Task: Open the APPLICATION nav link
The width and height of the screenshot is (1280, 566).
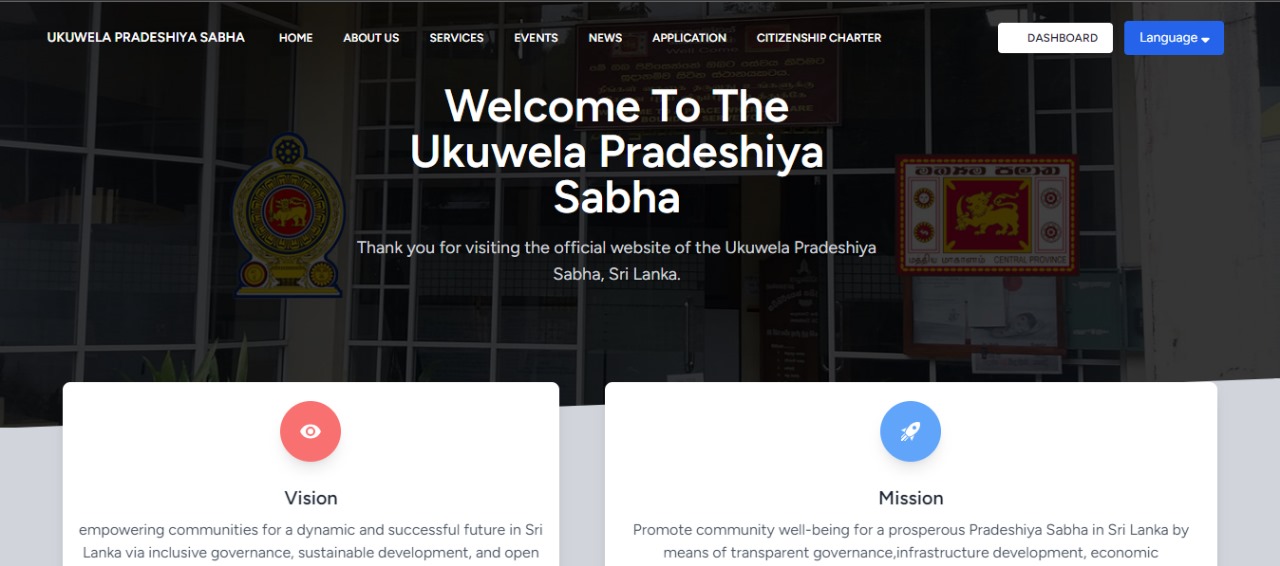Action: (689, 38)
